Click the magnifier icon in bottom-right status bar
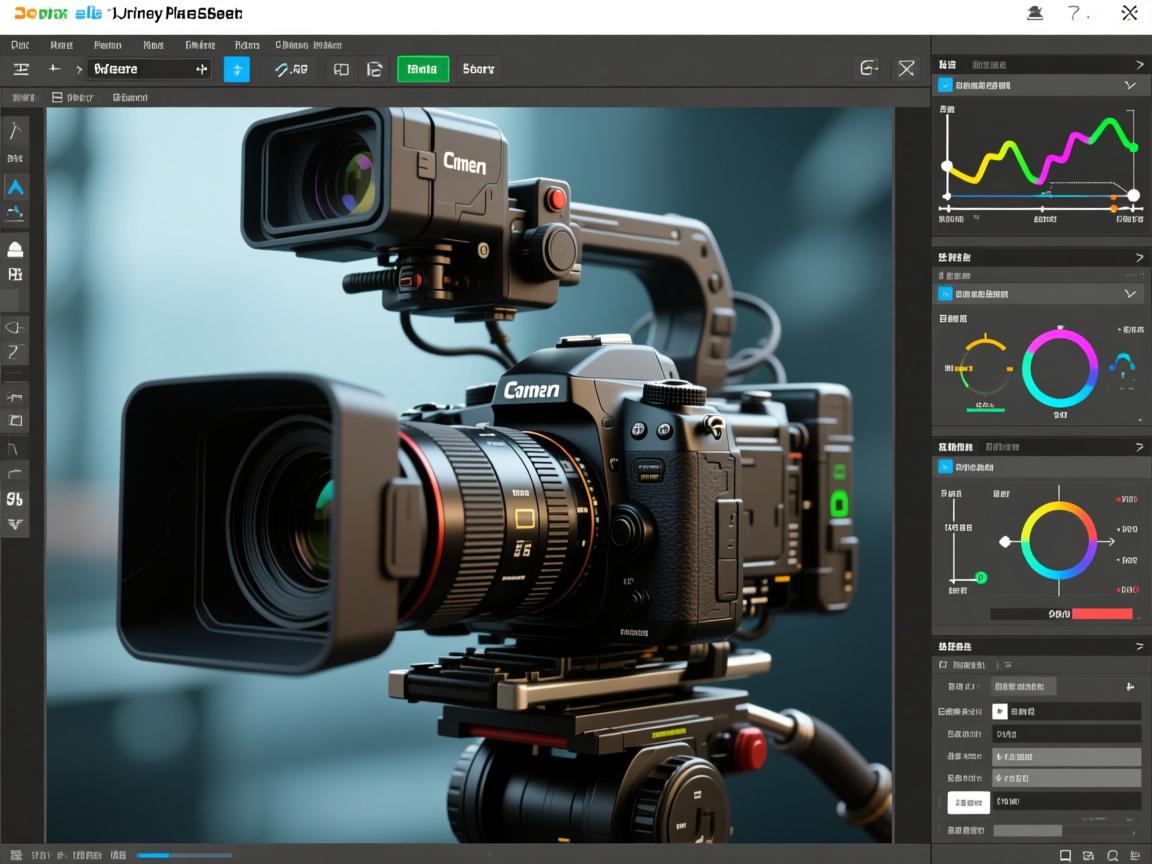This screenshot has height=864, width=1152. pos(1113,855)
